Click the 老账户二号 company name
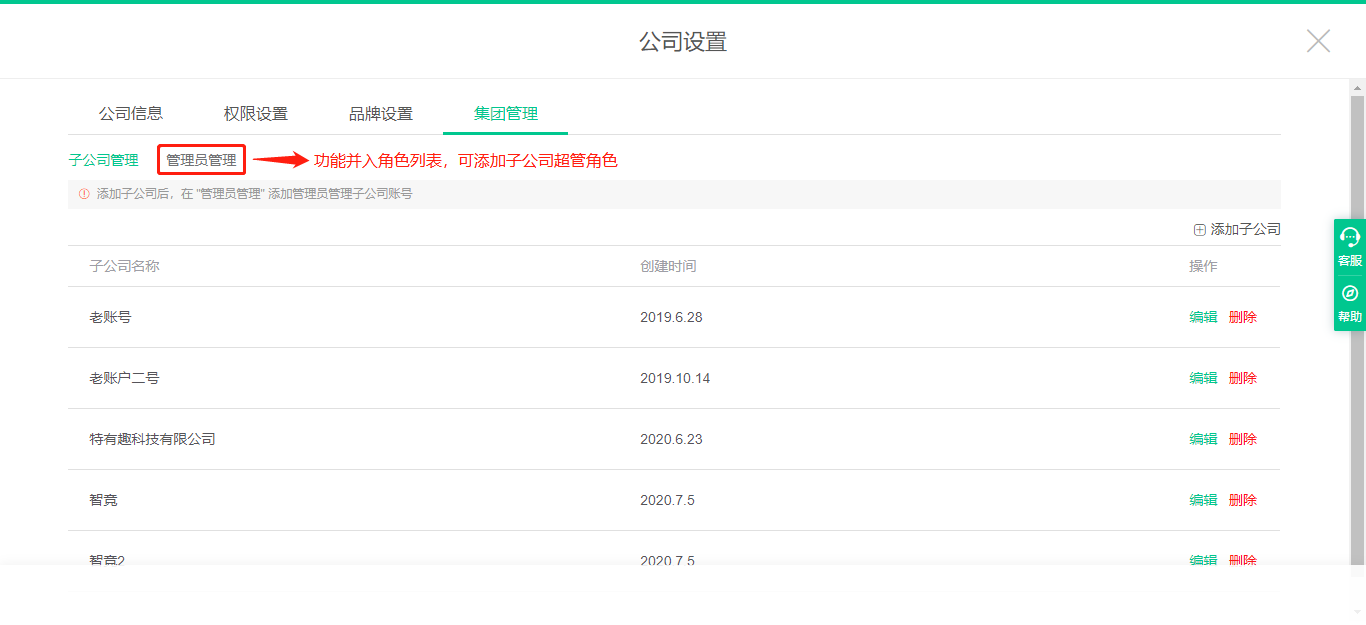This screenshot has height=625, width=1366. coord(124,378)
